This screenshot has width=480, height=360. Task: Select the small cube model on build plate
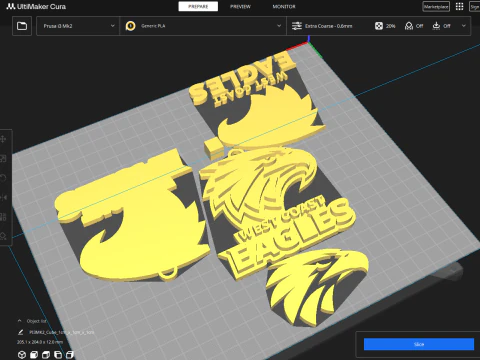[214, 149]
